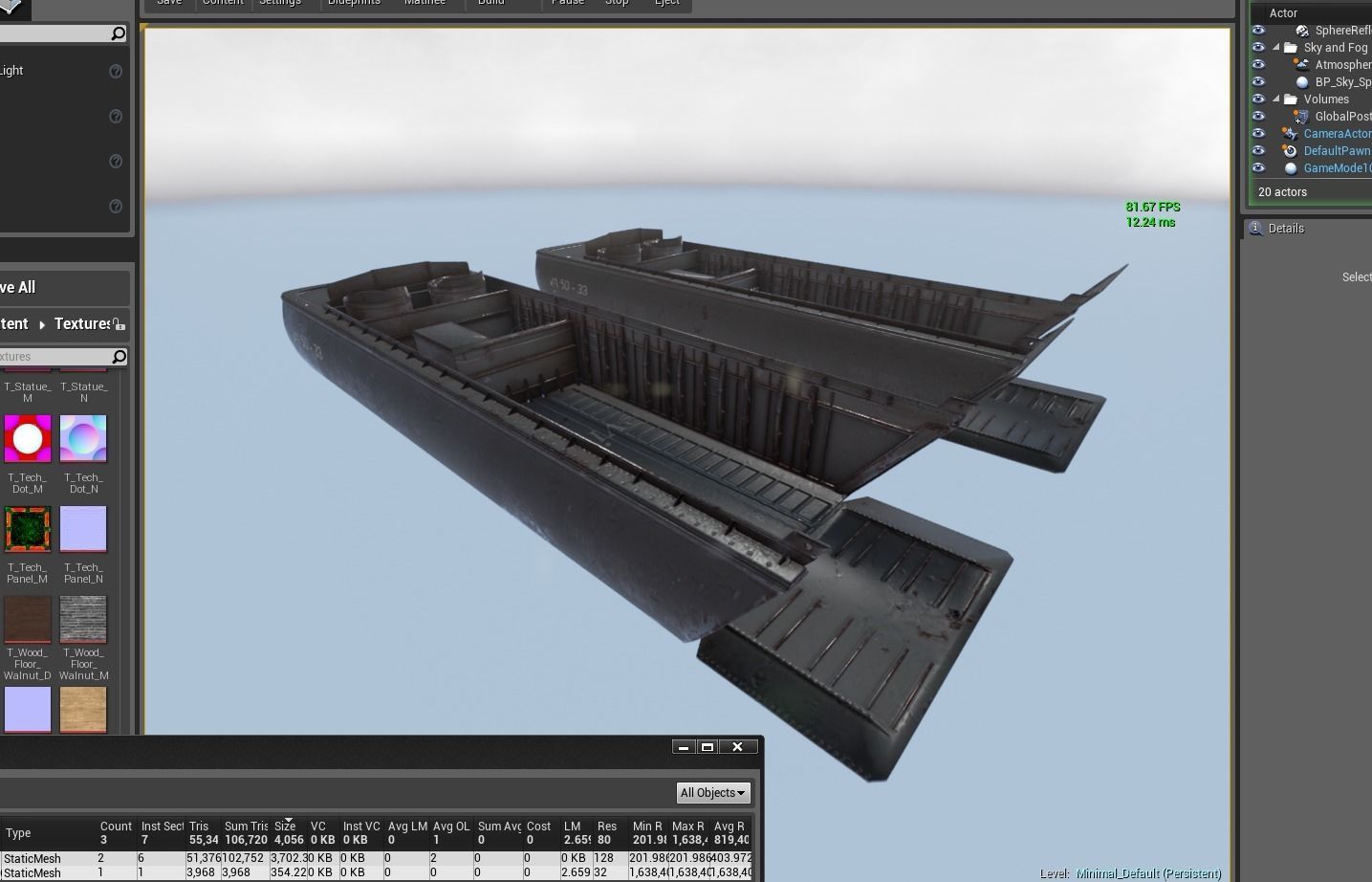Screen dimensions: 1372x882
Task: Select the T_Tech_Dot_N texture thumbnail
Action: [83, 439]
